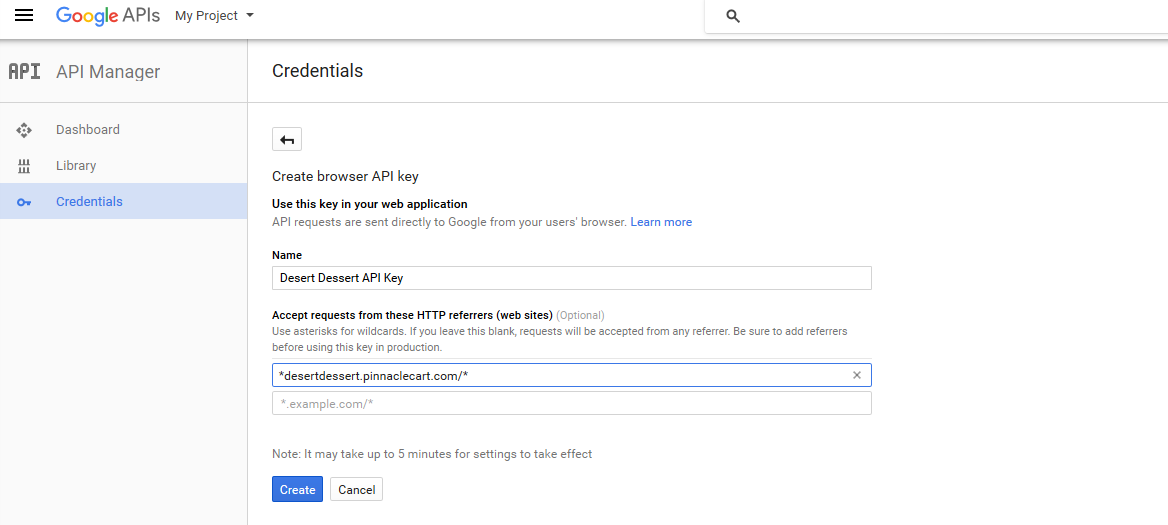Click the Cancel button
Image resolution: width=1168 pixels, height=525 pixels.
coord(357,489)
